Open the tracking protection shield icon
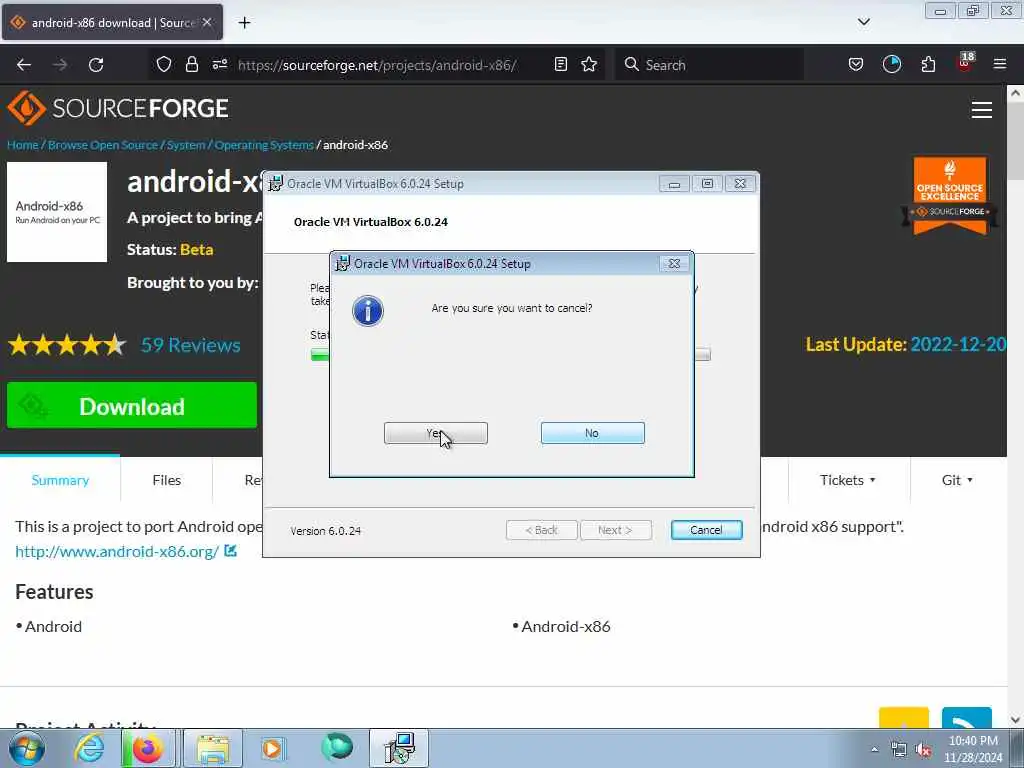The height and width of the screenshot is (768, 1024). [164, 64]
